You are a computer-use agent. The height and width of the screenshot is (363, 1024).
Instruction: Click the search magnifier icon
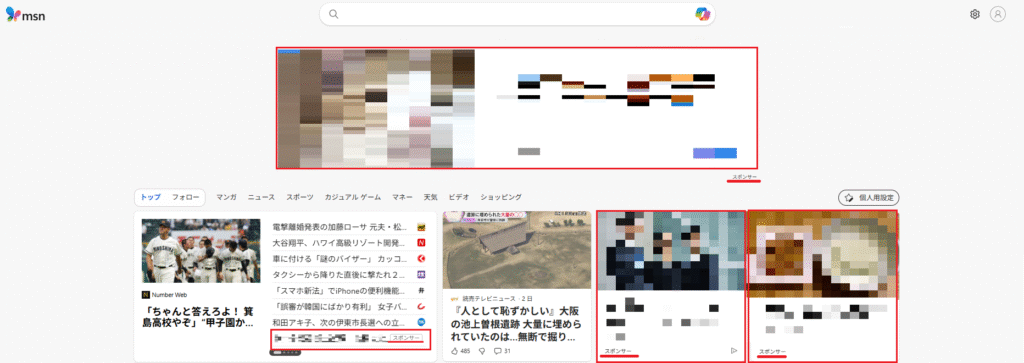click(x=334, y=14)
